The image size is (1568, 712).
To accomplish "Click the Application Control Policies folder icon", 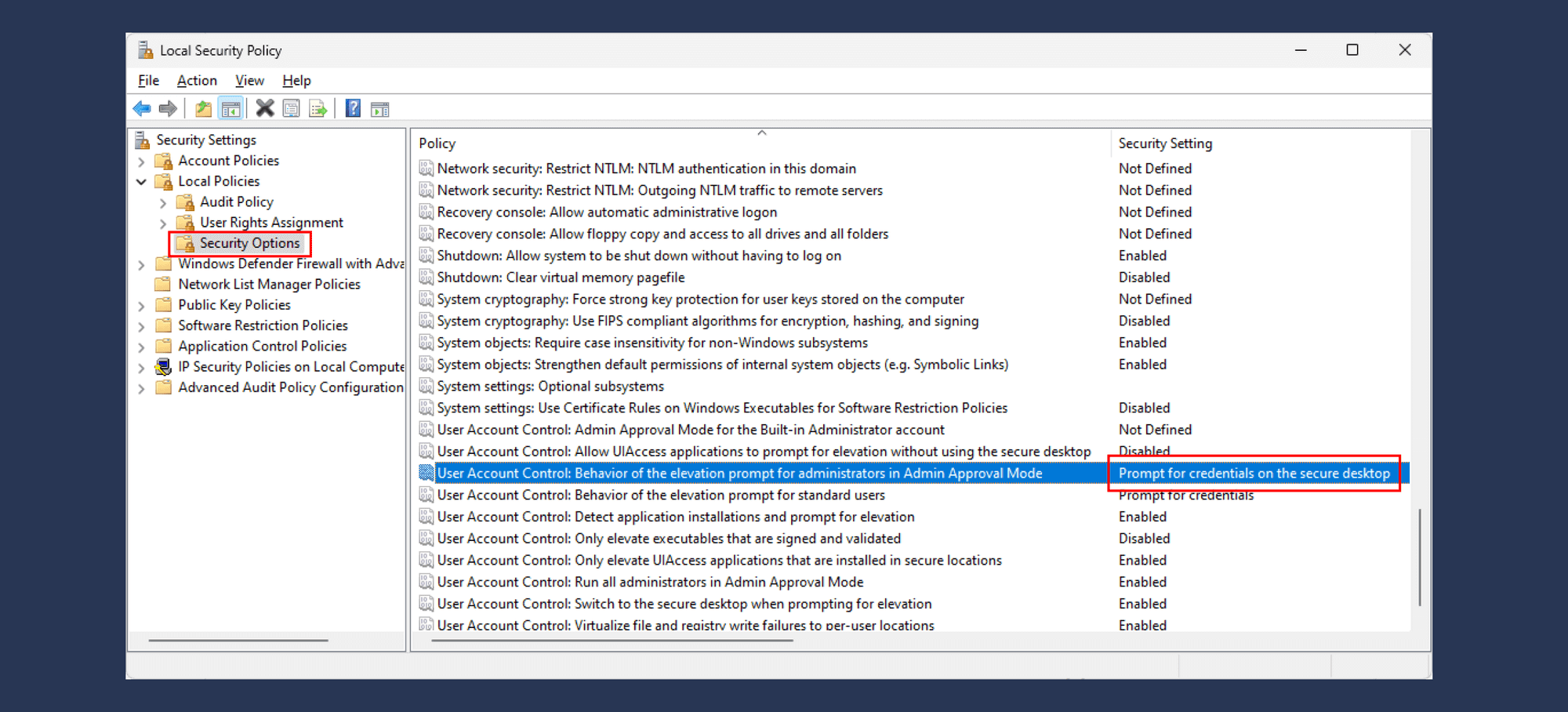I will click(163, 346).
